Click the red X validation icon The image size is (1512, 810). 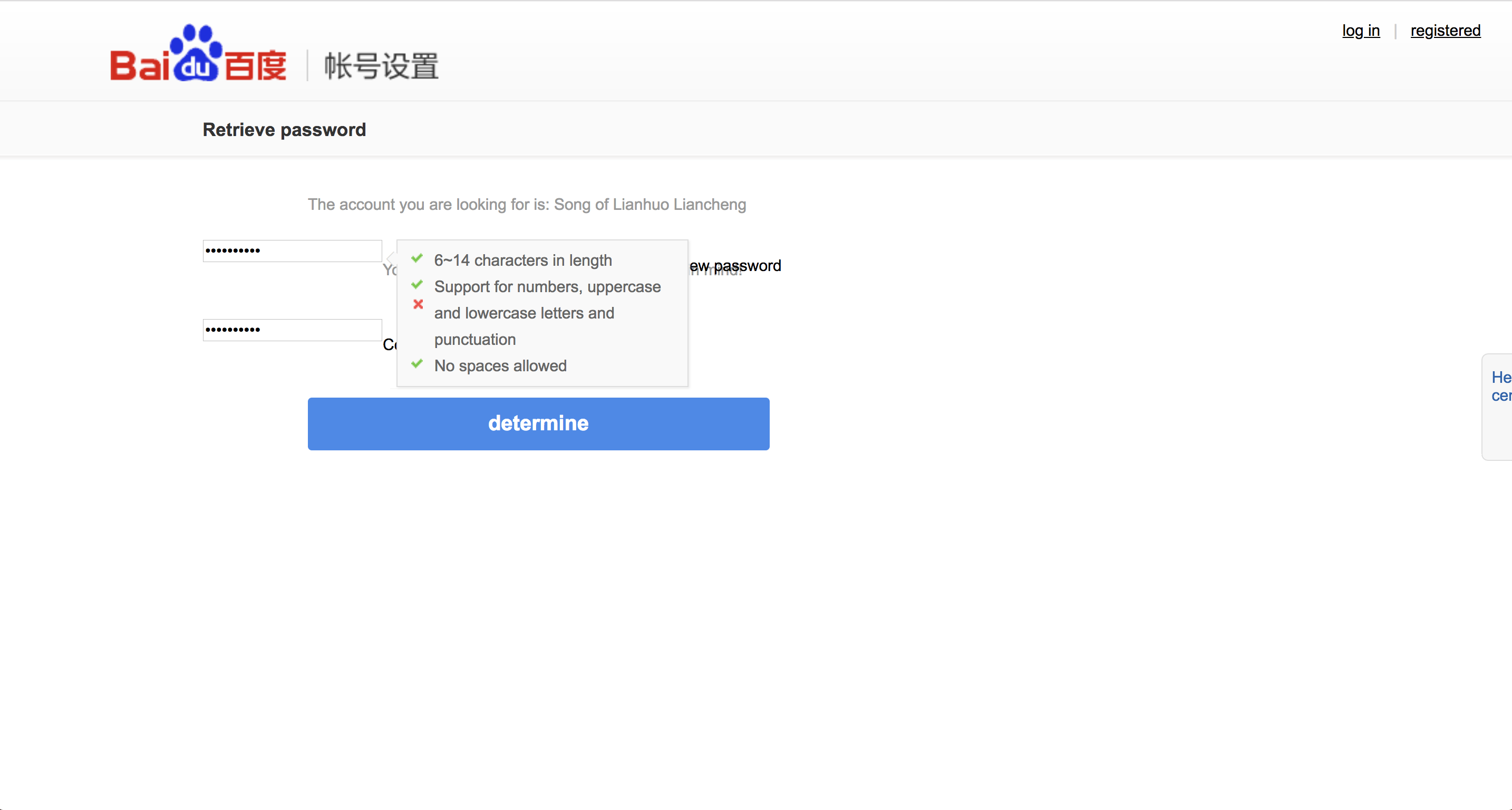(x=418, y=304)
